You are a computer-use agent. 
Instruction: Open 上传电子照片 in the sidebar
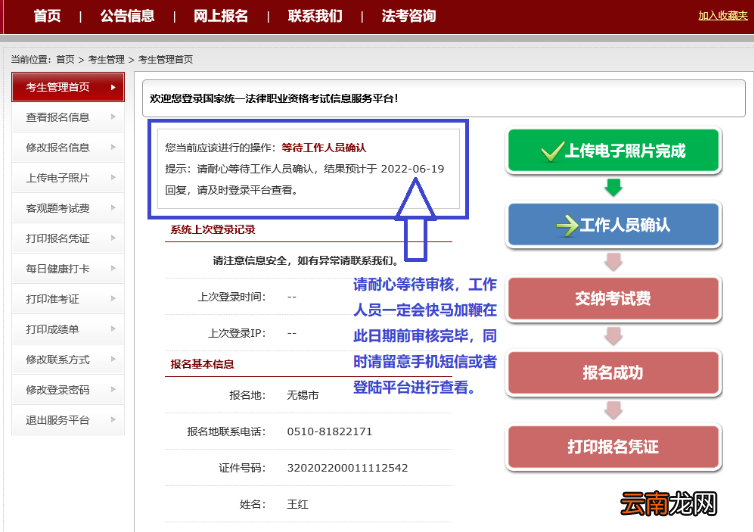[68, 177]
